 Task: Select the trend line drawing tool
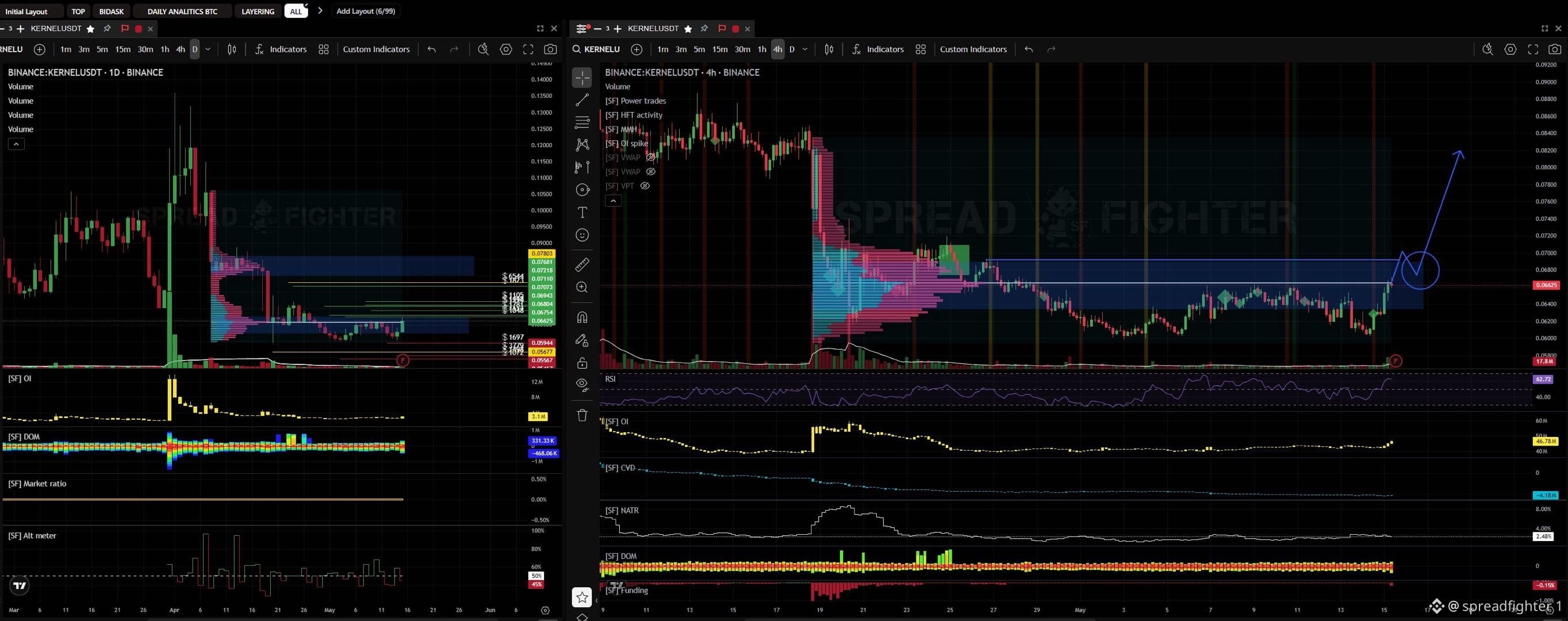click(582, 100)
